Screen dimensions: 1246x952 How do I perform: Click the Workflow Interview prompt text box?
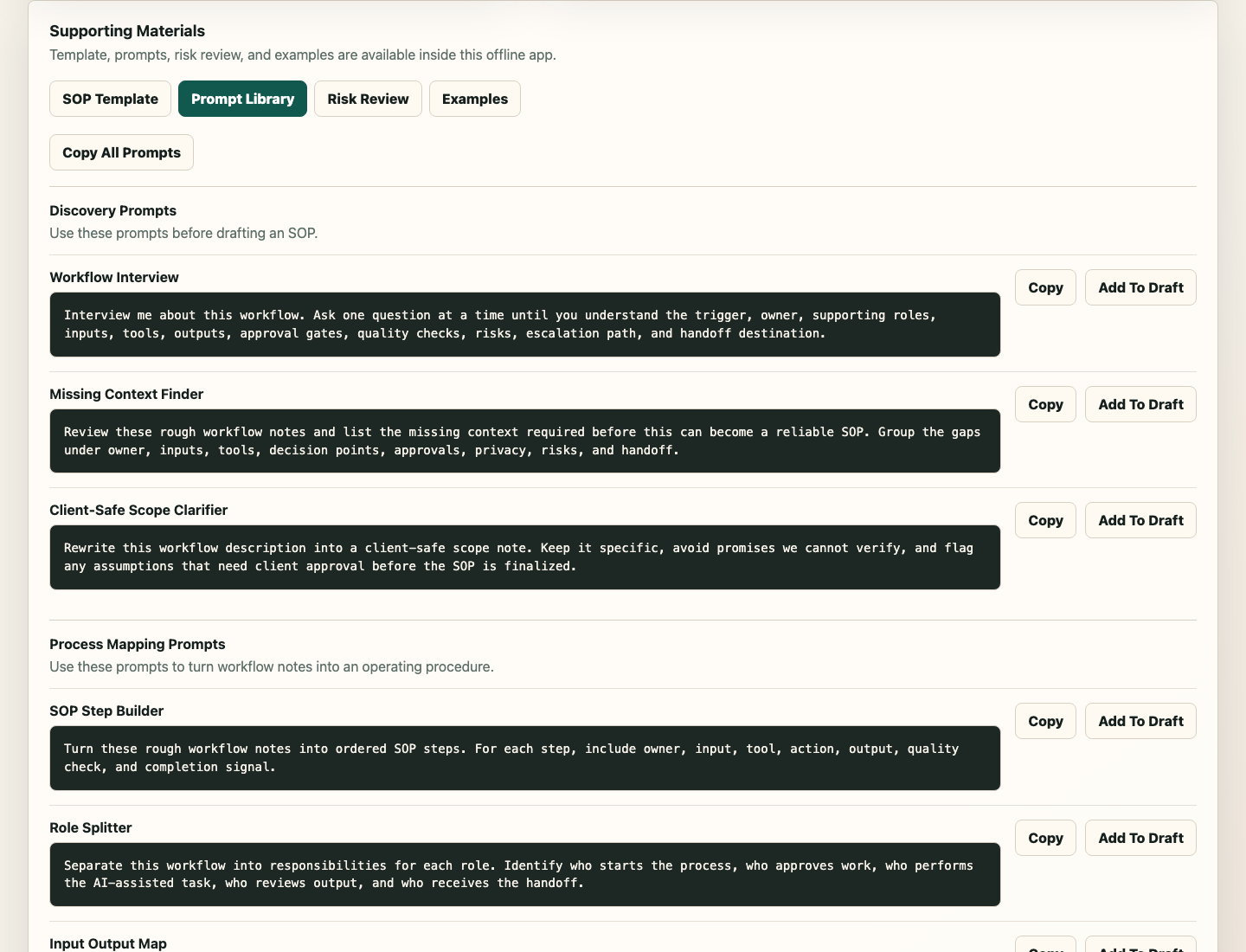[525, 325]
